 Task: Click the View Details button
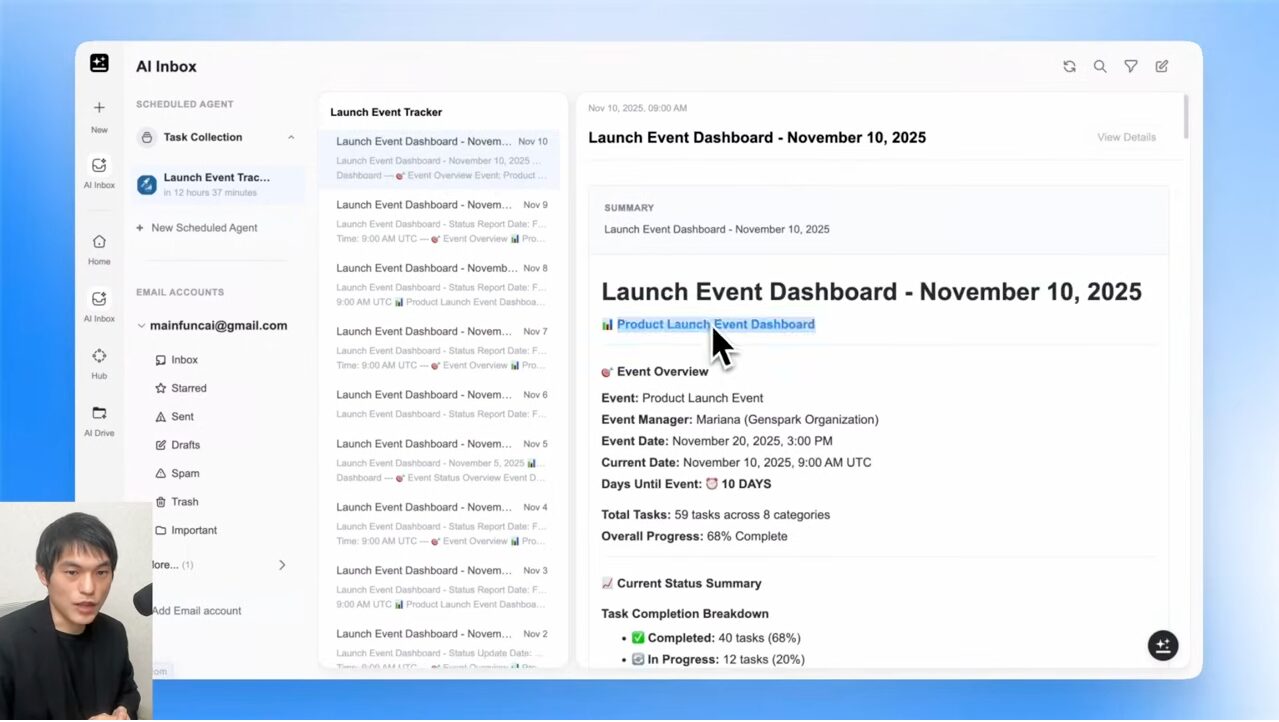pos(1126,137)
